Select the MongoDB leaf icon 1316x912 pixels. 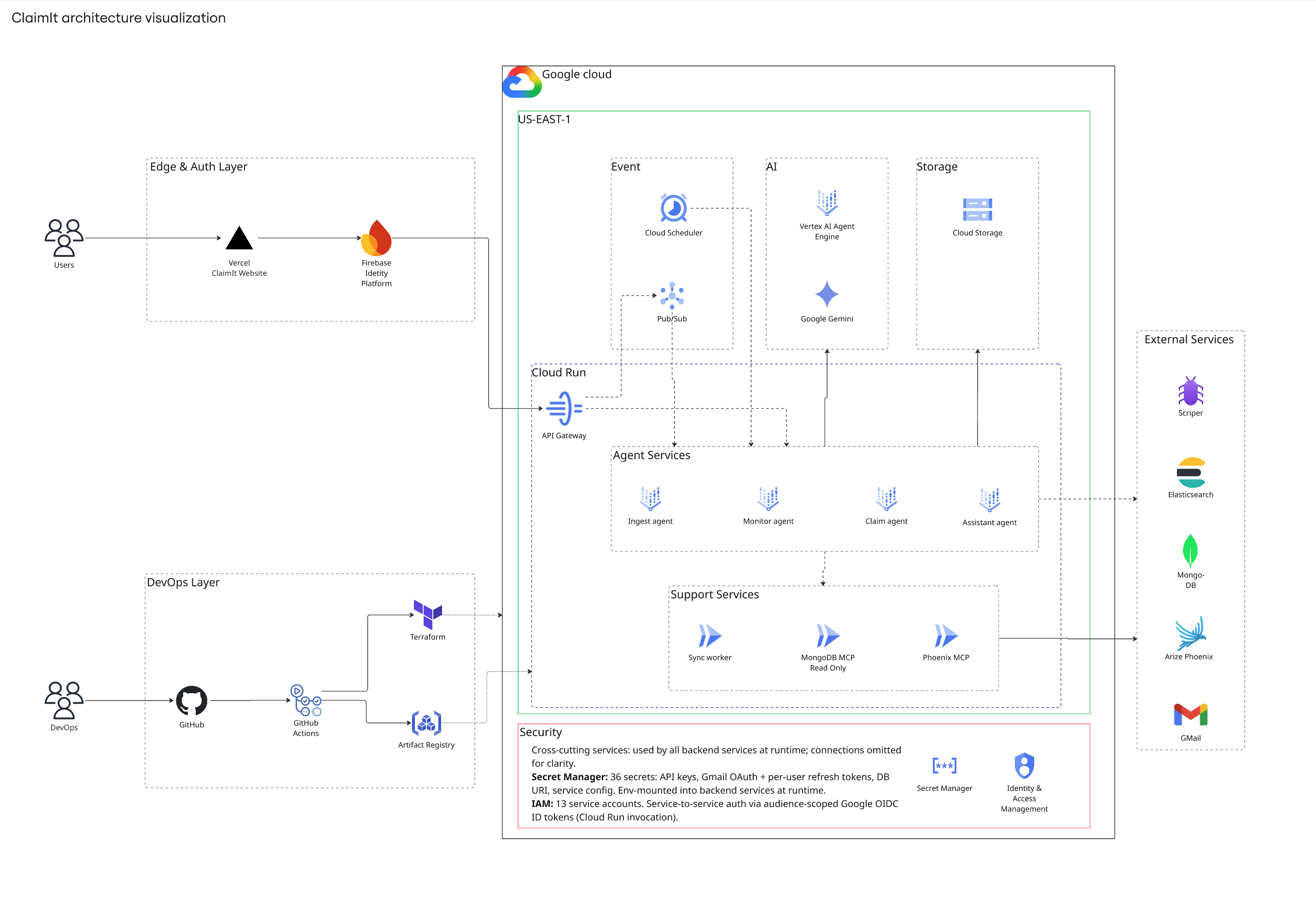[1190, 551]
